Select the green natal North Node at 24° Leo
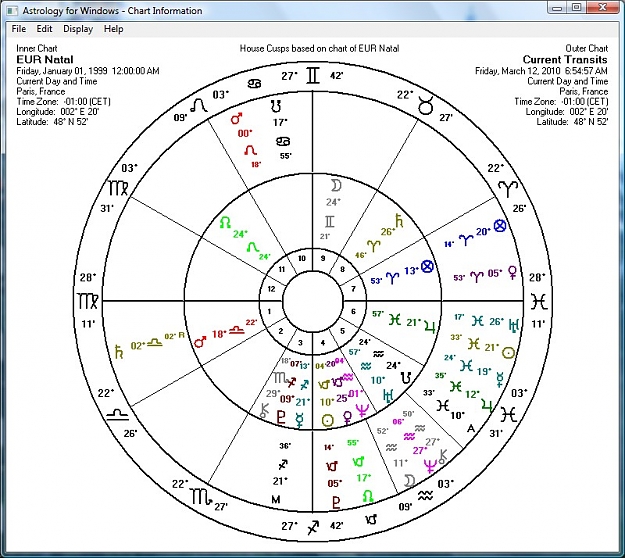Image resolution: width=625 pixels, height=558 pixels. [225, 222]
